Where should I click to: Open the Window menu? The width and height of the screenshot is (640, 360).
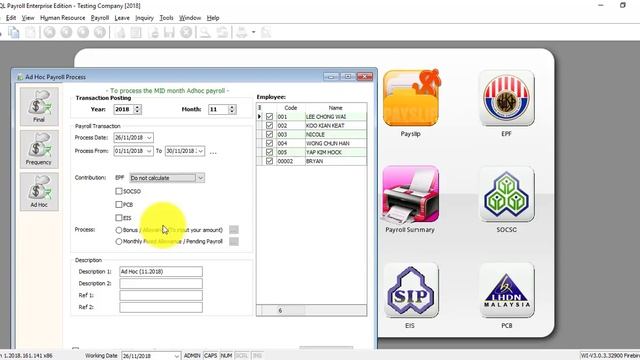pos(190,18)
